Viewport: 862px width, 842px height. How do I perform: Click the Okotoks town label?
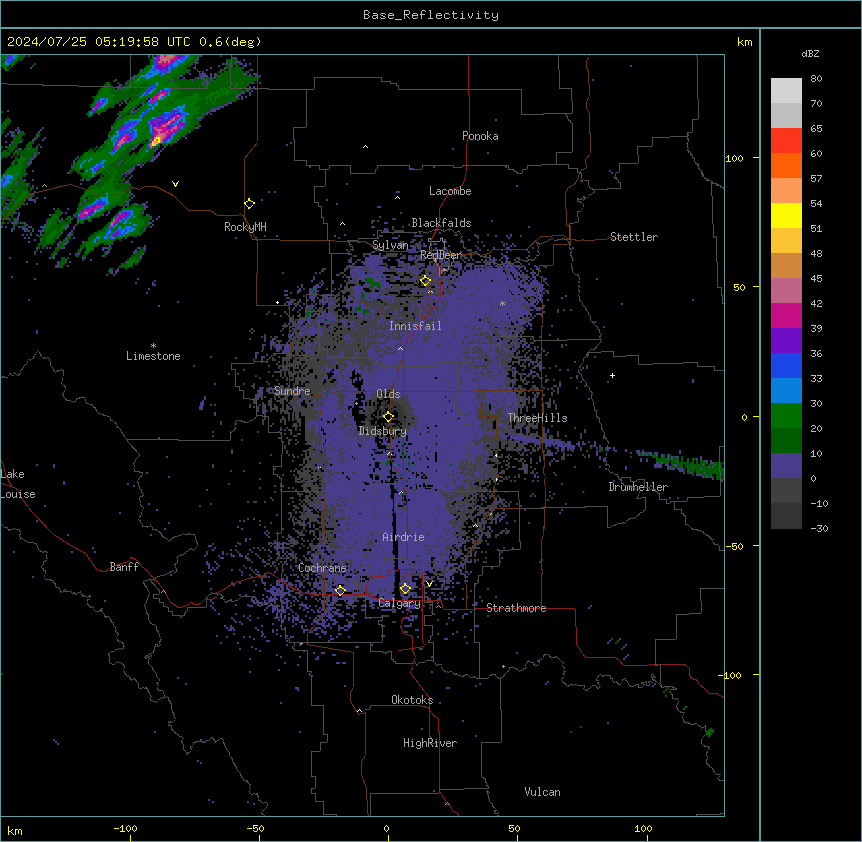(x=412, y=700)
